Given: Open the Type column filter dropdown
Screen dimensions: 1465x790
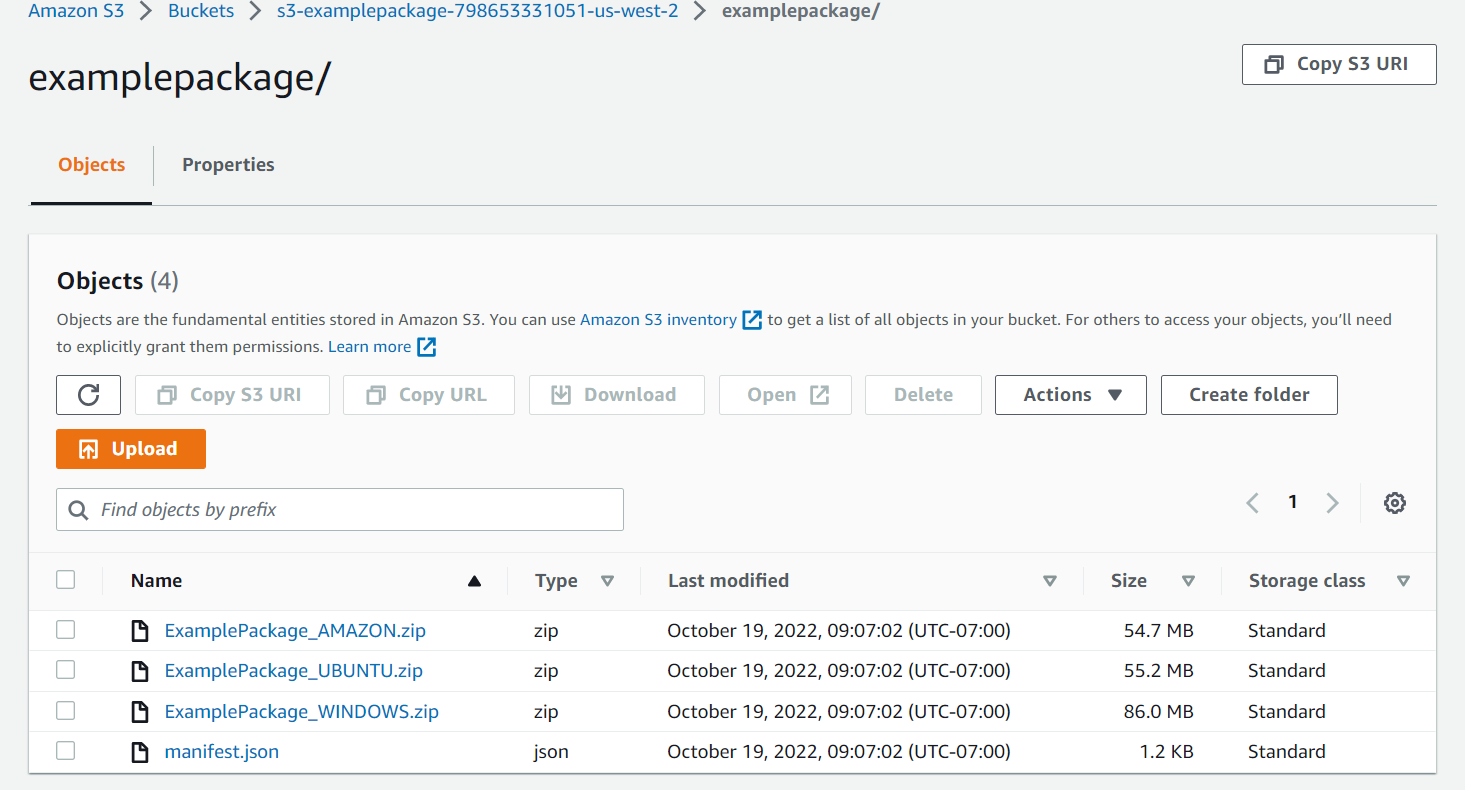Looking at the screenshot, I should point(608,580).
